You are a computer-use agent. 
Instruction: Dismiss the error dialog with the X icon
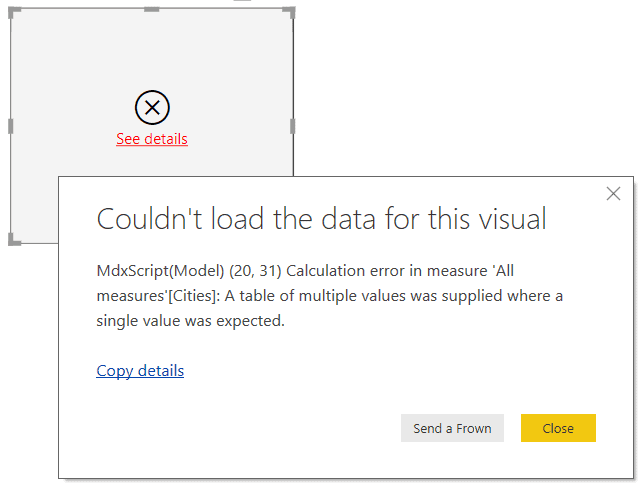tap(613, 194)
